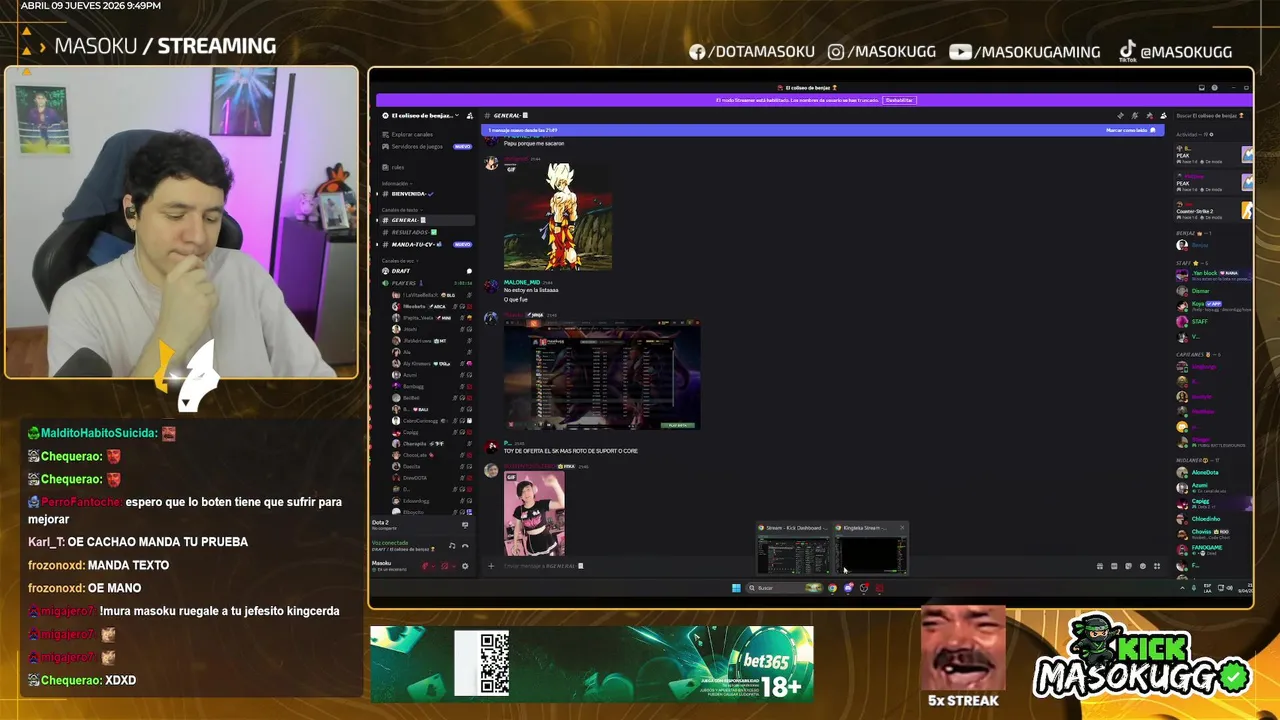Collapse the Canales de texto category
The image size is (1280, 720).
(x=402, y=210)
